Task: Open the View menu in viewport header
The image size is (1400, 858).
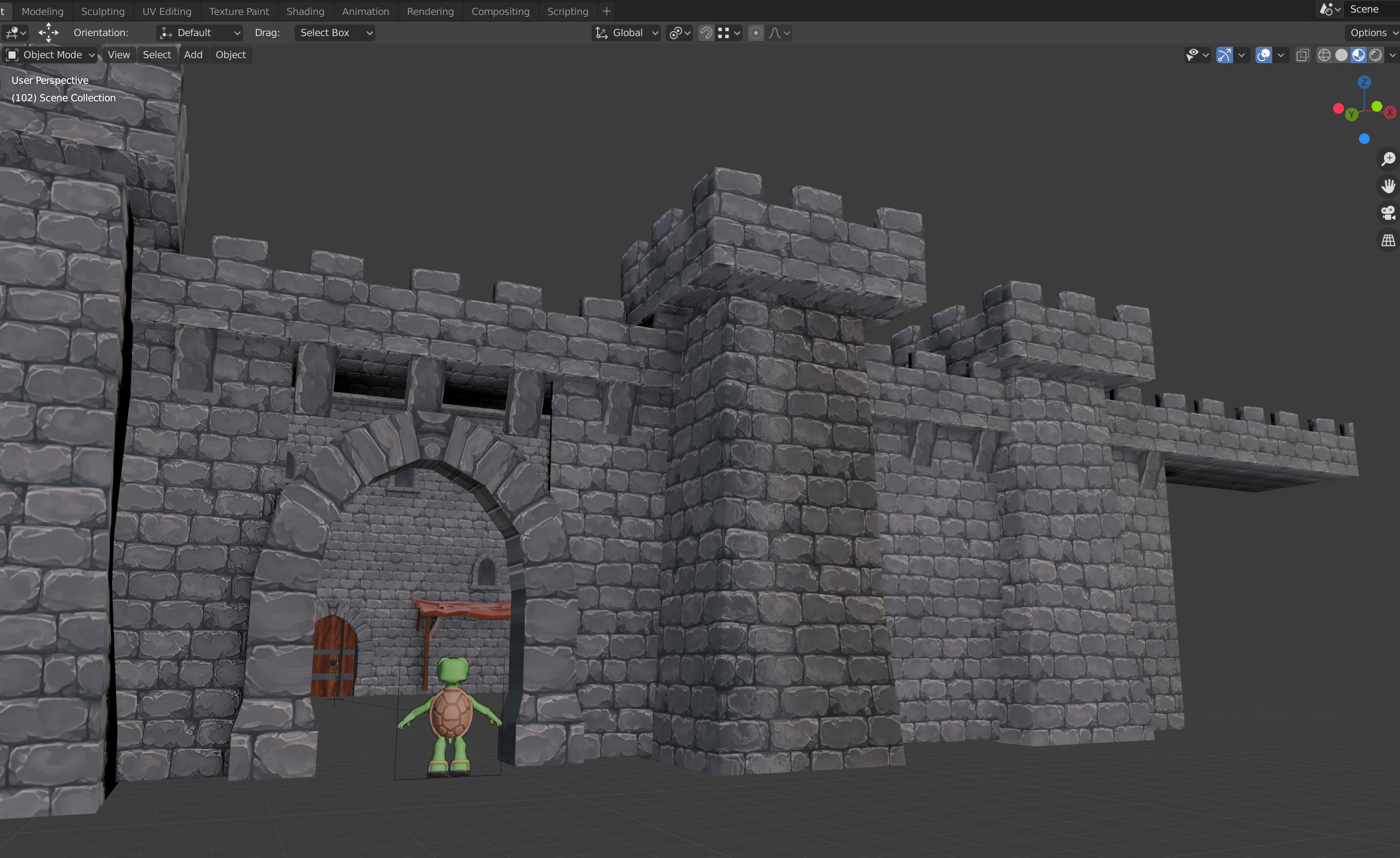Action: coord(119,55)
